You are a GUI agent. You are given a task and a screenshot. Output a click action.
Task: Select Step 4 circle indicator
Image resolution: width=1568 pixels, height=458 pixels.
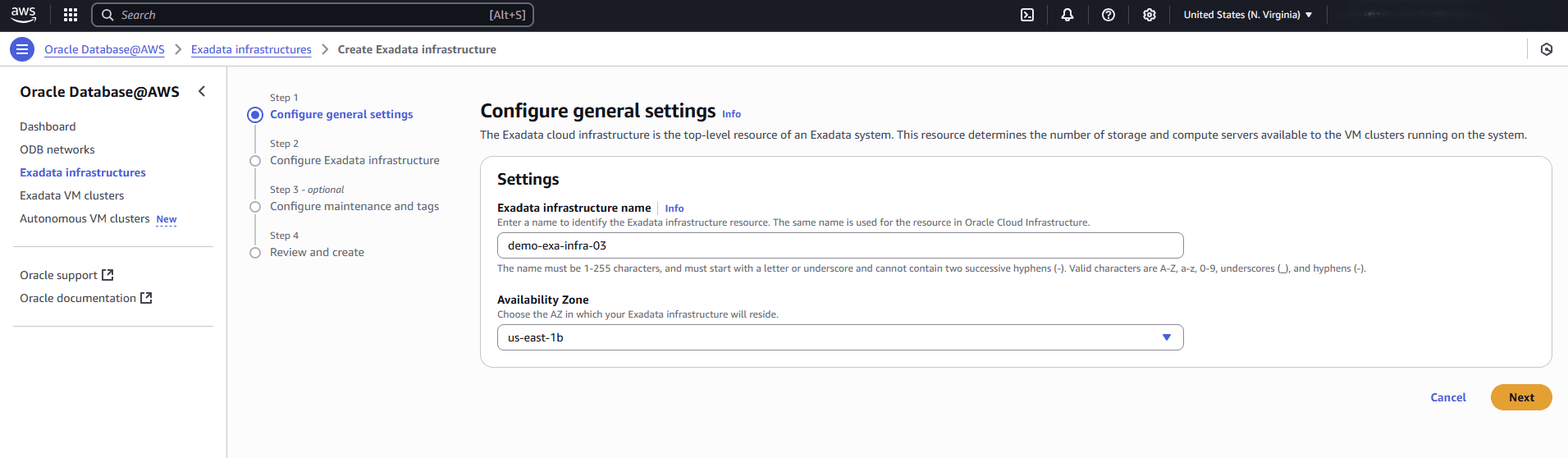pos(255,253)
